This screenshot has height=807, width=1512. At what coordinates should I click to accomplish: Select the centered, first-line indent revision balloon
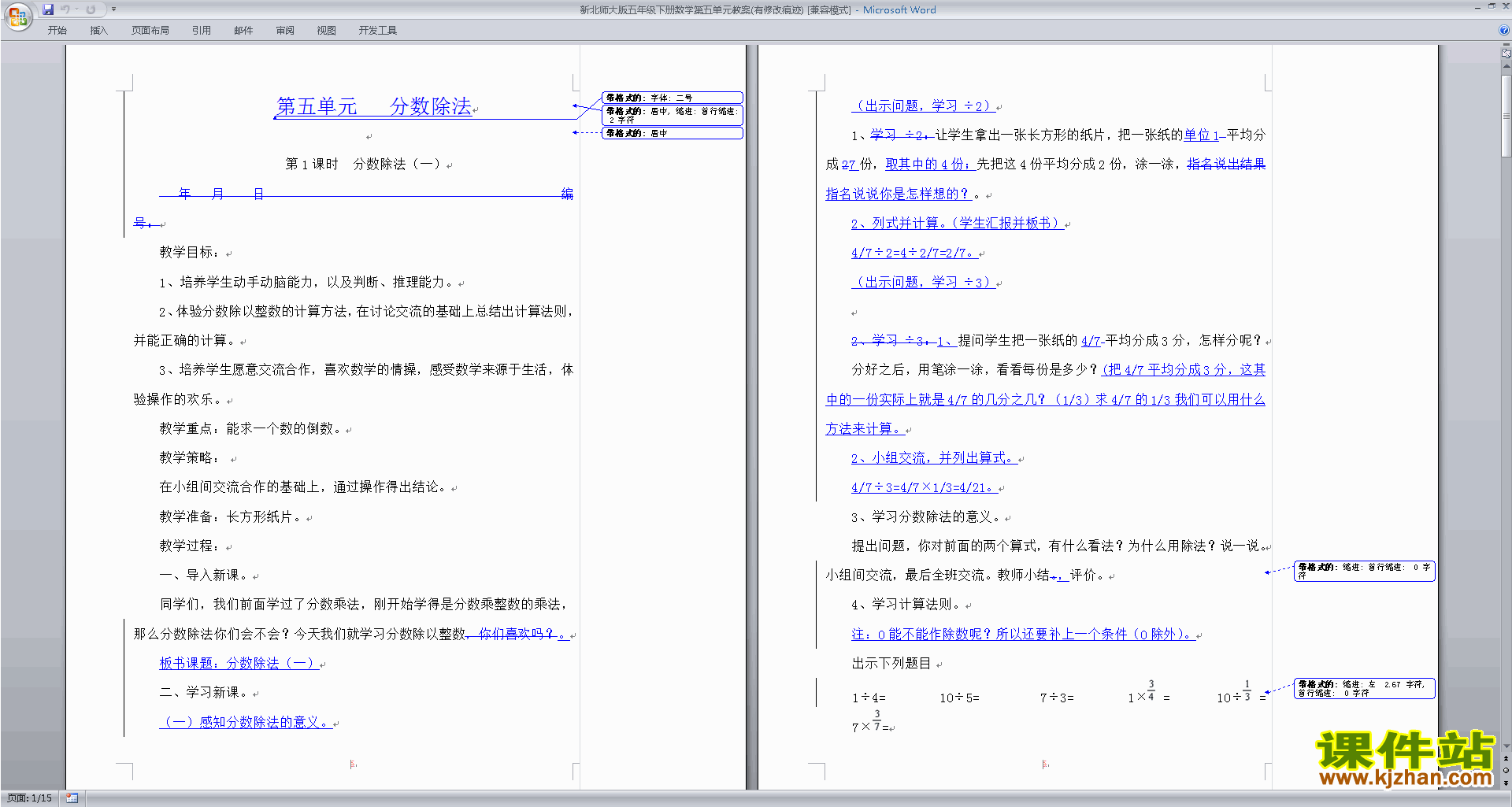672,115
